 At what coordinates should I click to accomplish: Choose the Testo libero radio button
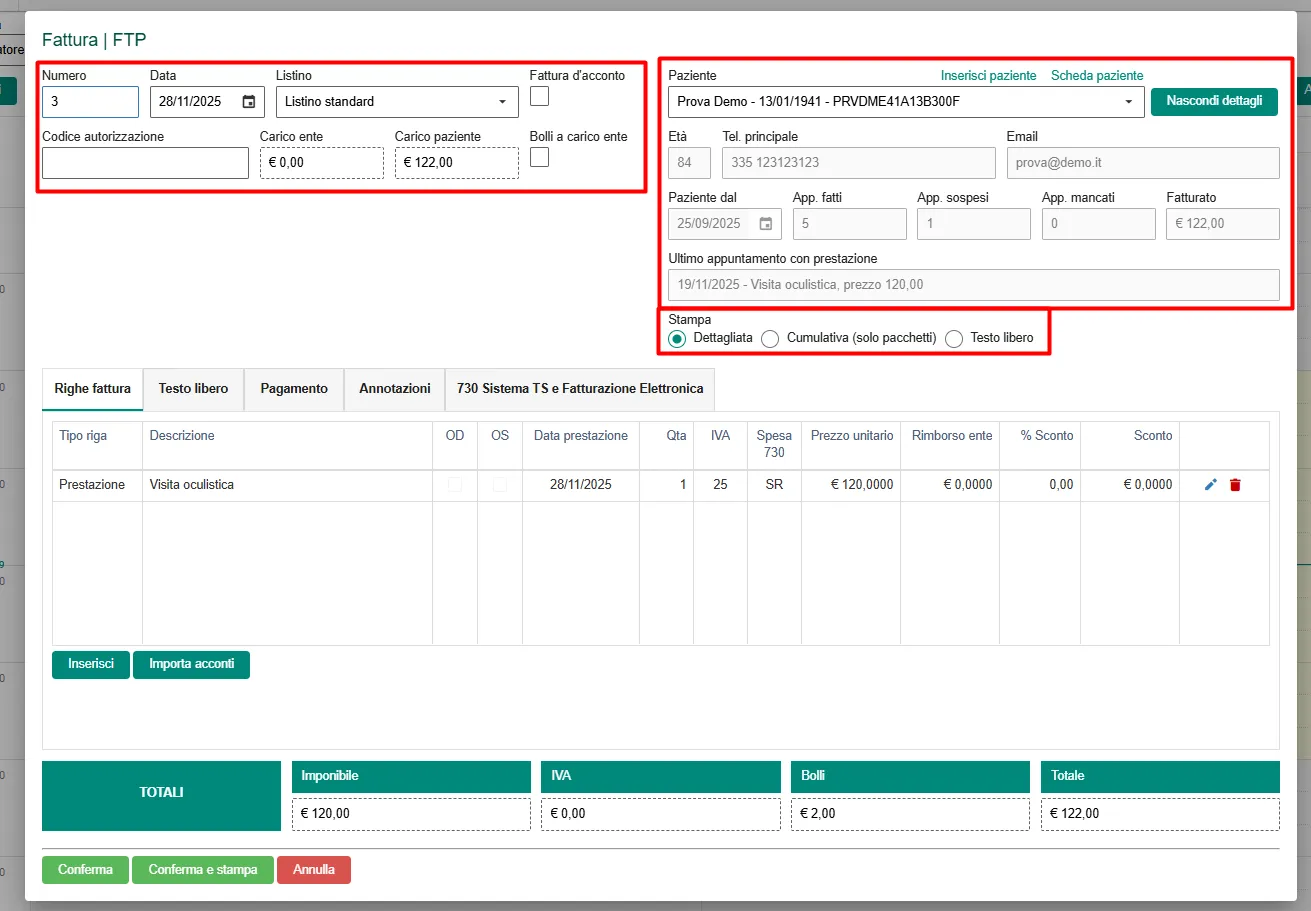[954, 339]
